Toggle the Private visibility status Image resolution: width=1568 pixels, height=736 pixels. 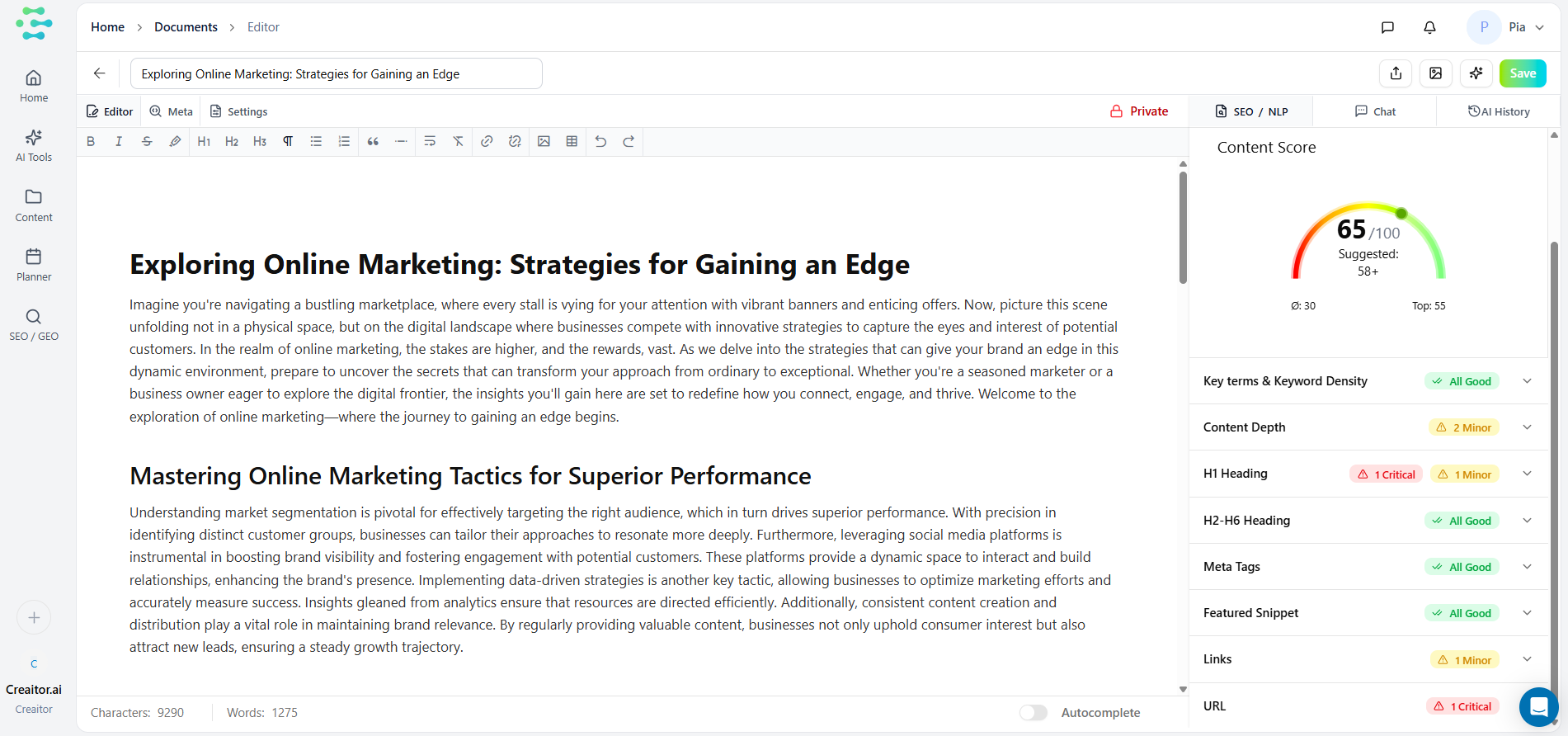[x=1139, y=111]
